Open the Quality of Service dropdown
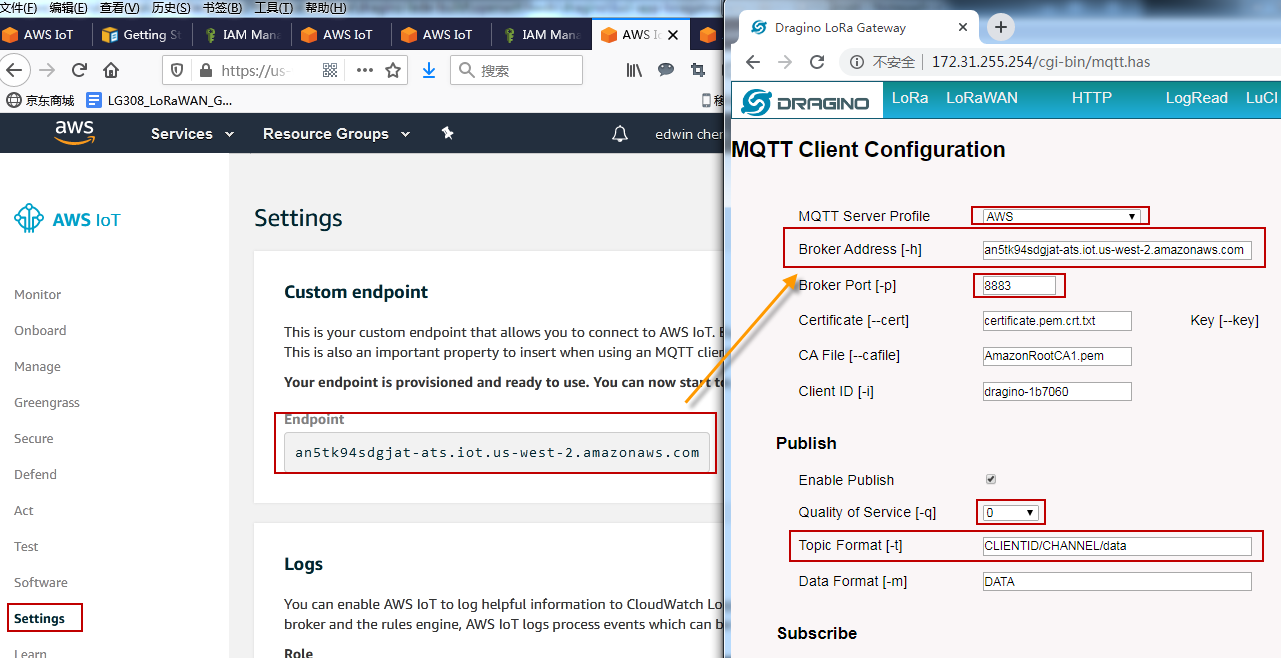 [1011, 512]
